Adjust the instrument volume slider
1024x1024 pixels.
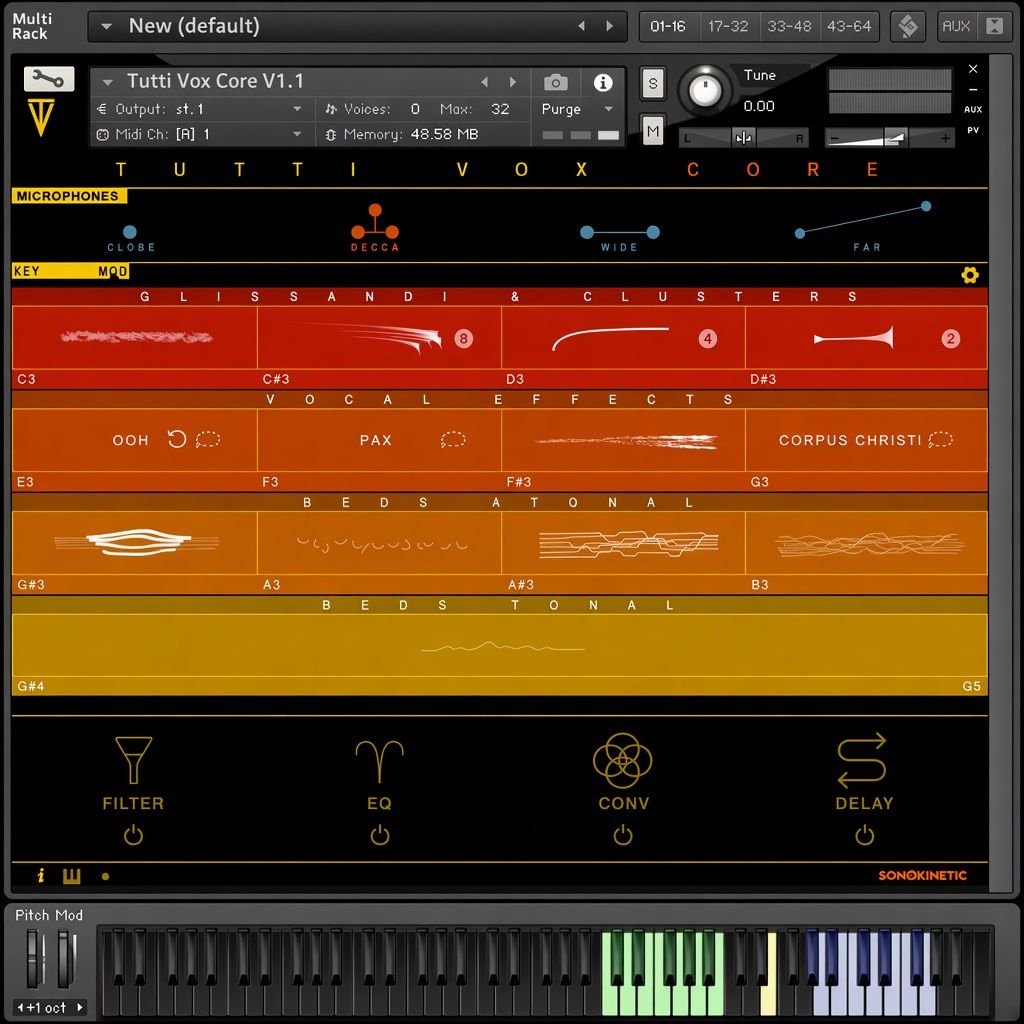[889, 138]
